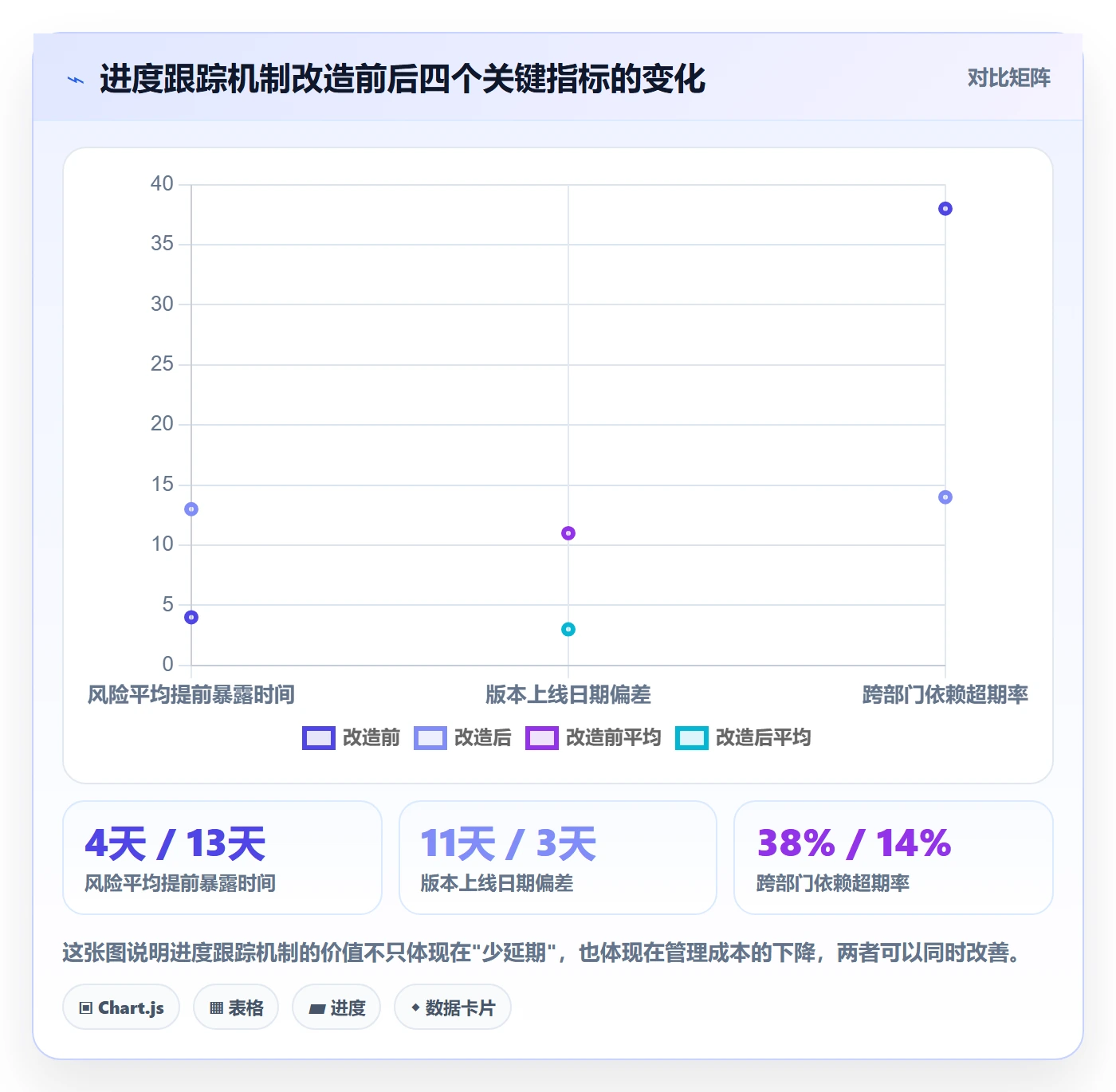
Task: Toggle the 改造前平均 legend entry
Action: [594, 738]
